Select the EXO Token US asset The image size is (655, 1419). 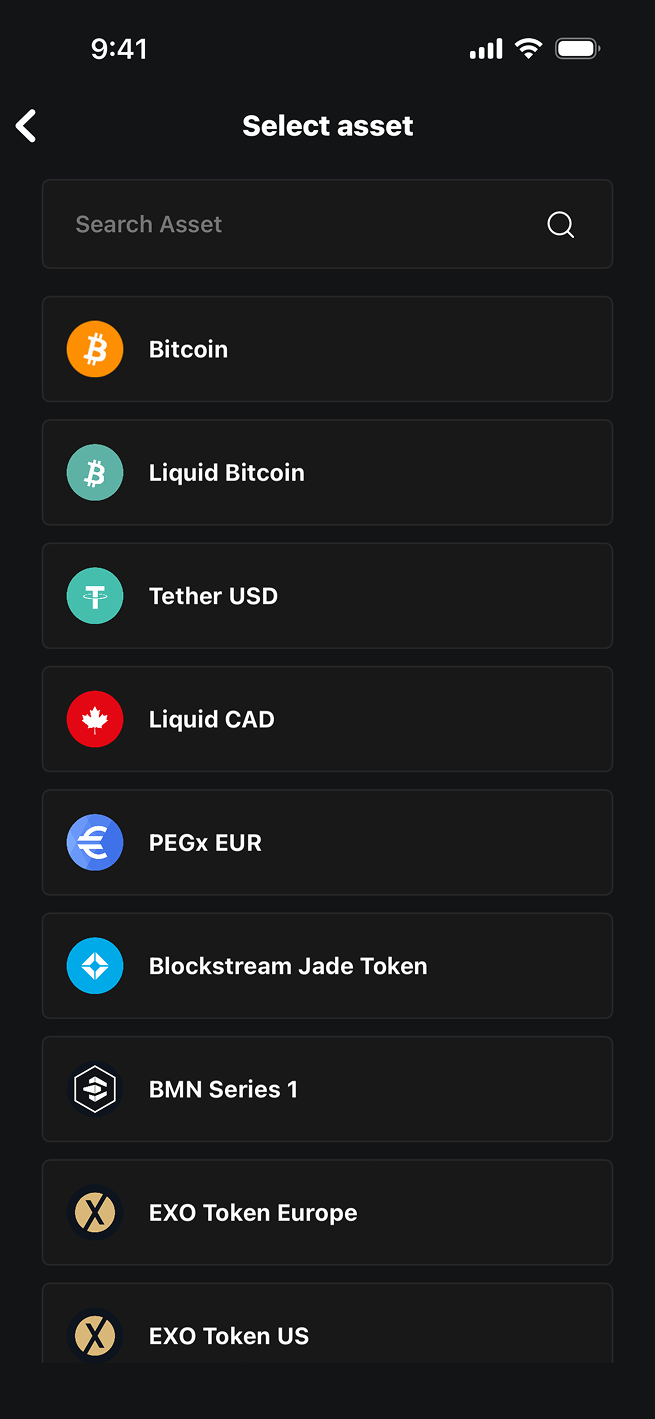coord(328,1335)
